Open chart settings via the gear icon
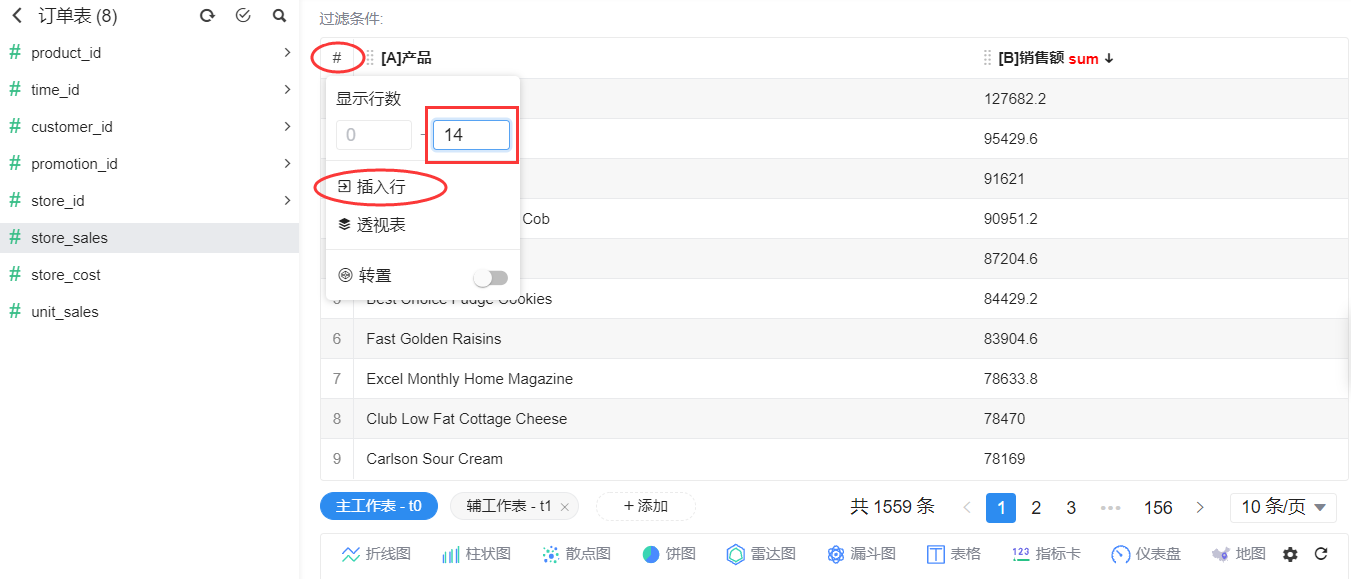 point(1290,554)
